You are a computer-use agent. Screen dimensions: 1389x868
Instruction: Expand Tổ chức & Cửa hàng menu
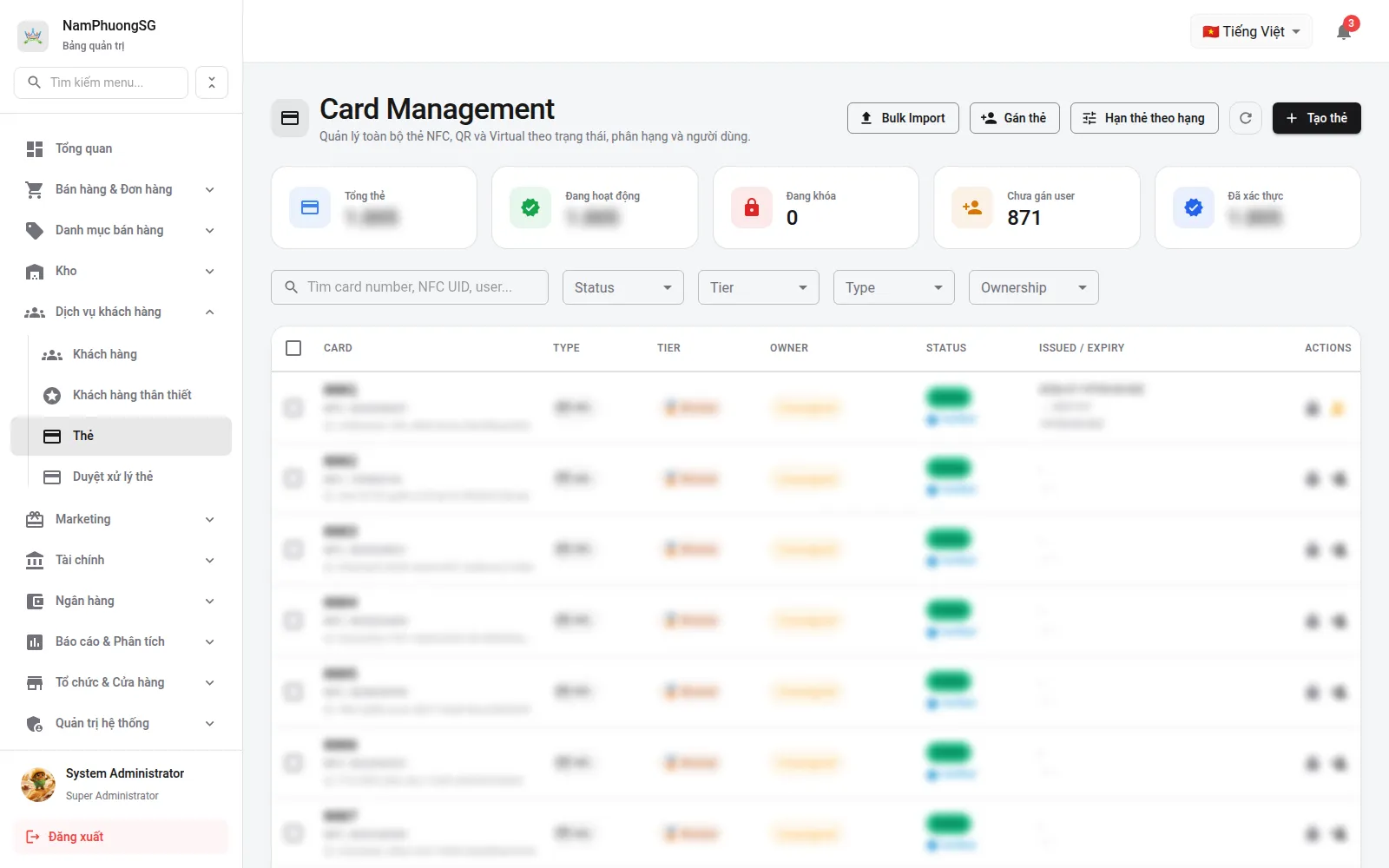[122, 682]
